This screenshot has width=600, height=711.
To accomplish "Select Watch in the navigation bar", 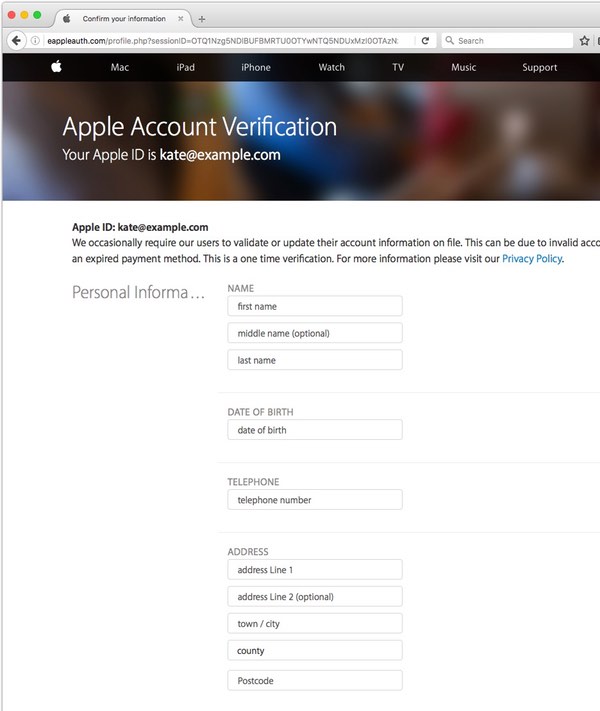I will tap(331, 68).
